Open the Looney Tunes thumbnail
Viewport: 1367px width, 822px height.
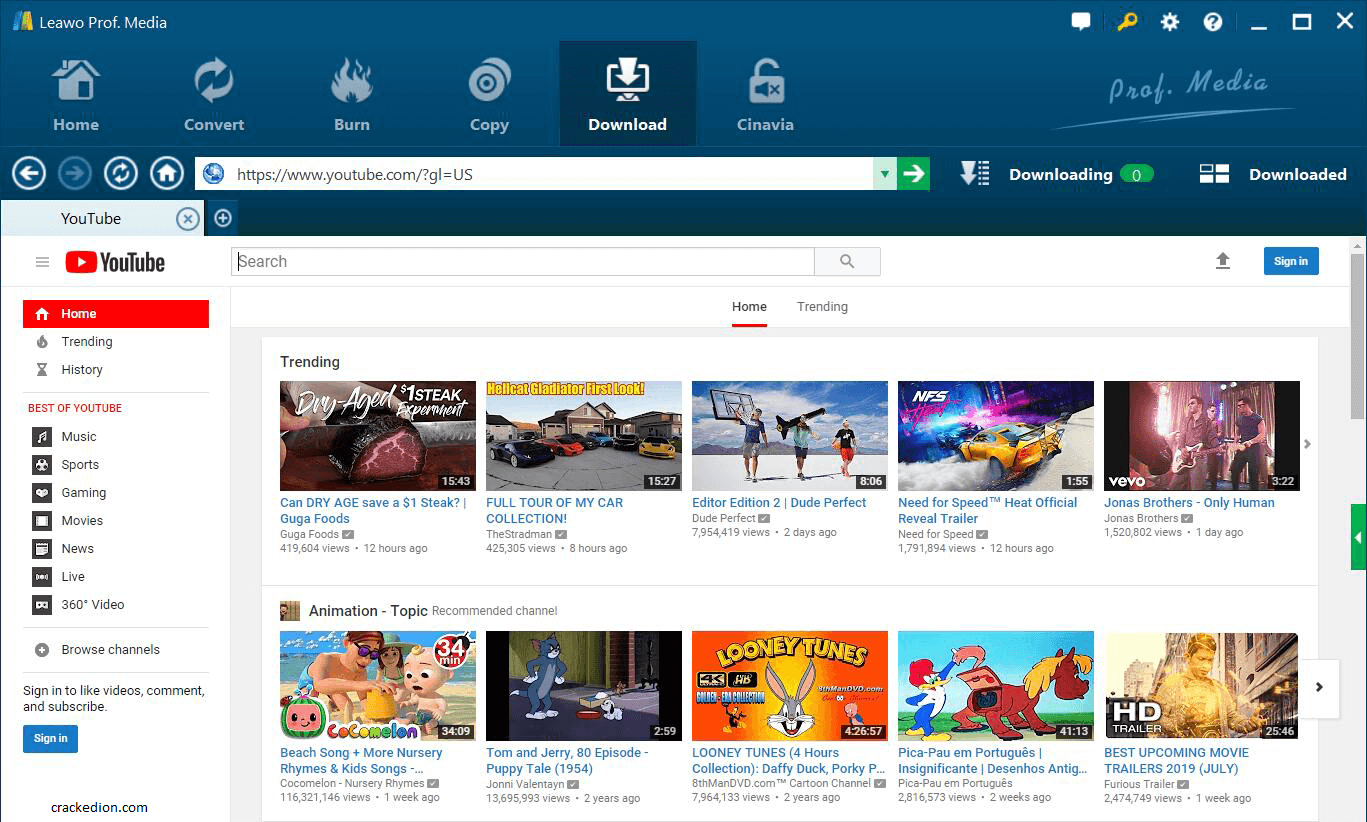click(x=790, y=686)
